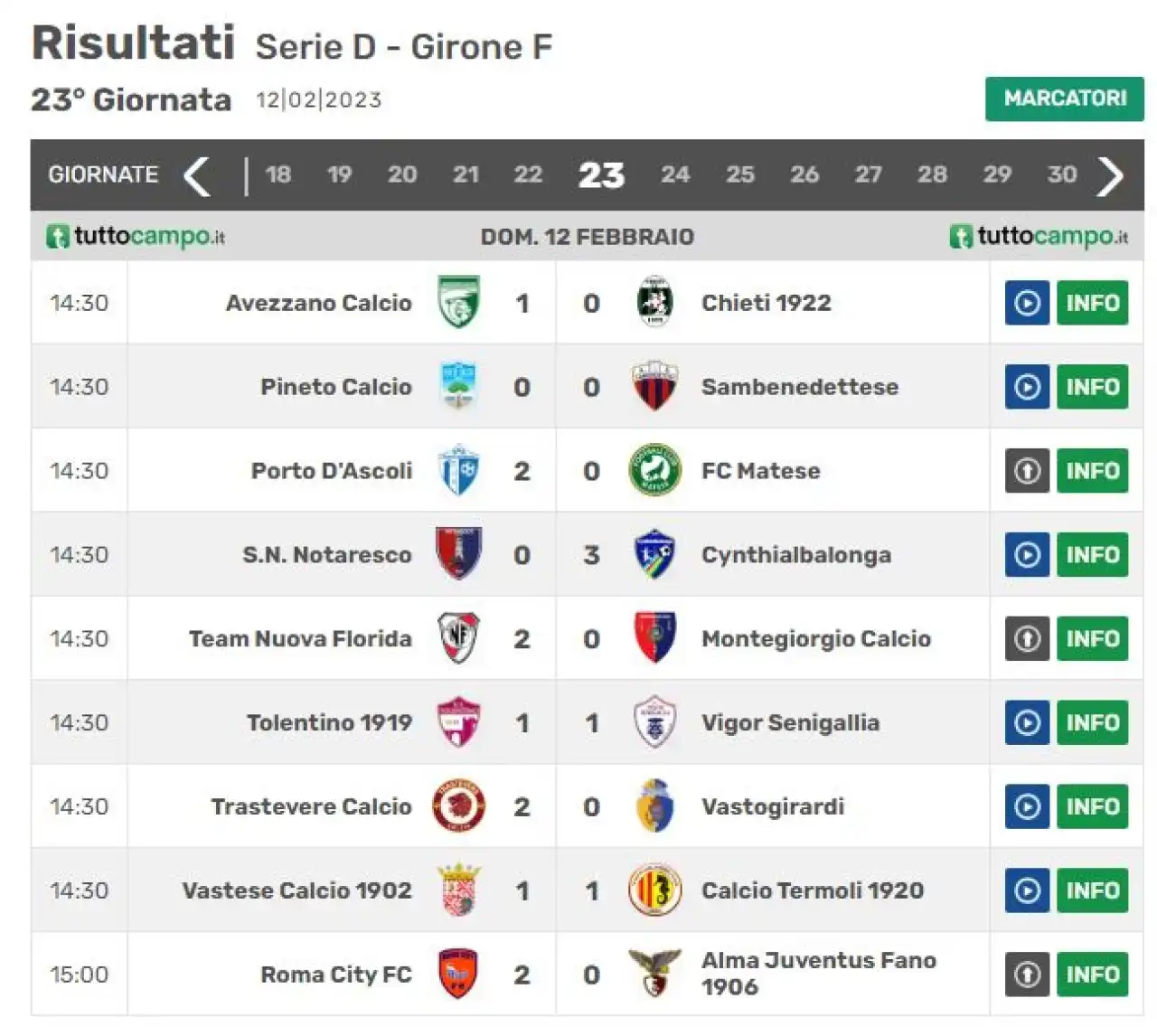Open the grey info-circle icon for Porto D'Ascoli match

click(1027, 471)
